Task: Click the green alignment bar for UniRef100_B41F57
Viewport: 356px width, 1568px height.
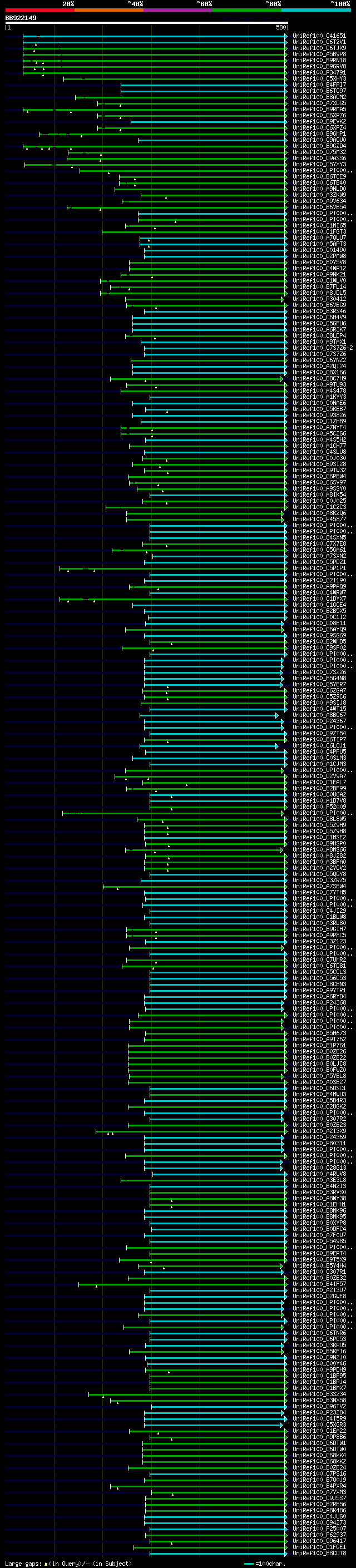Action: (183, 1284)
